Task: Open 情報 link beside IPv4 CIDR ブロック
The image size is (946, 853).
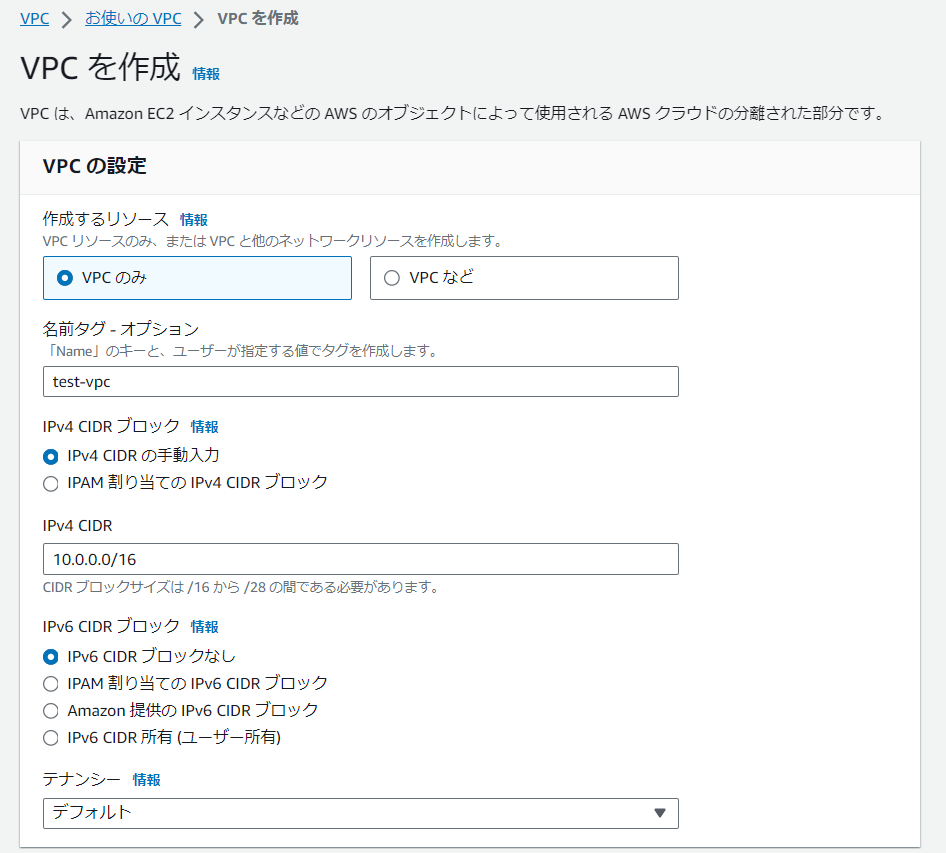Action: point(204,426)
